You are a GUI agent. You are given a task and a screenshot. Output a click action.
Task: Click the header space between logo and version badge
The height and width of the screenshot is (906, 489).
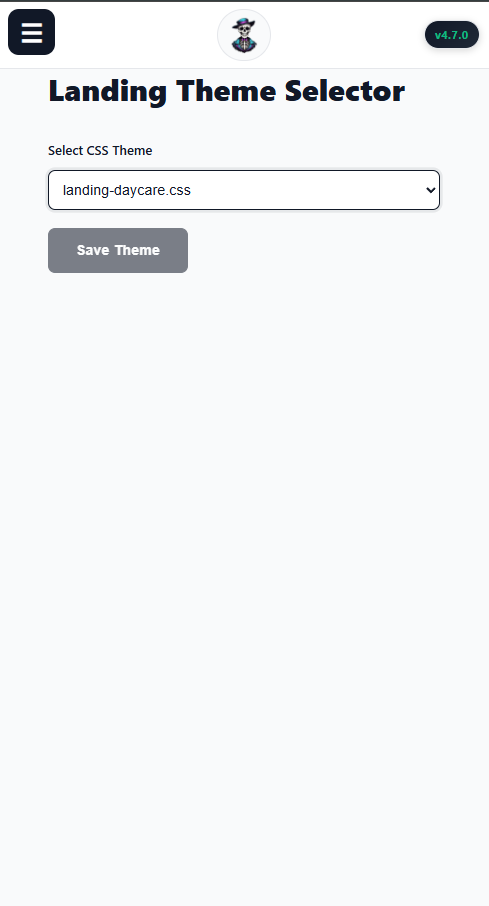coord(347,35)
